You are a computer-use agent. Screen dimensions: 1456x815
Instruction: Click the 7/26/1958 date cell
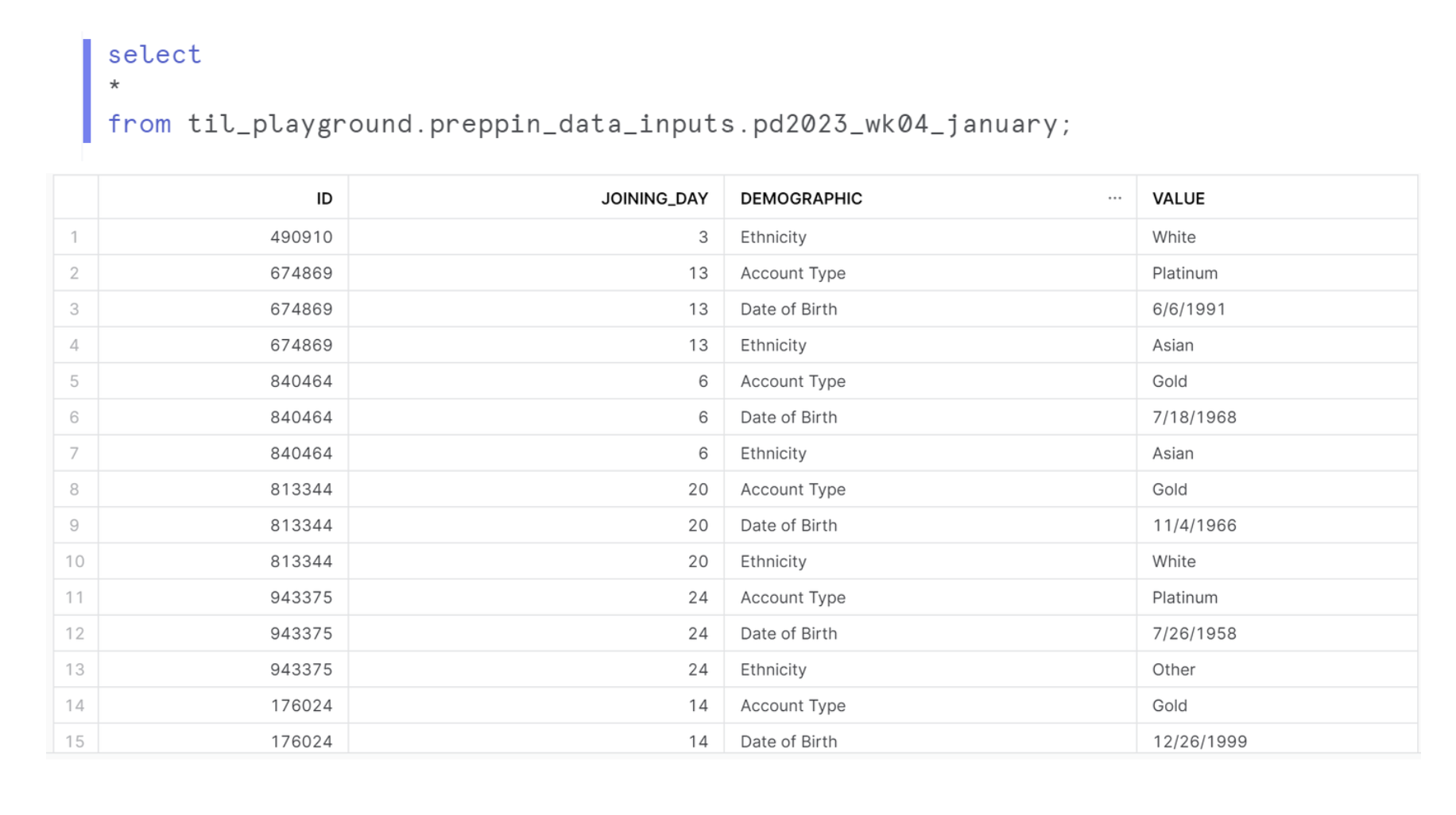coord(1195,633)
